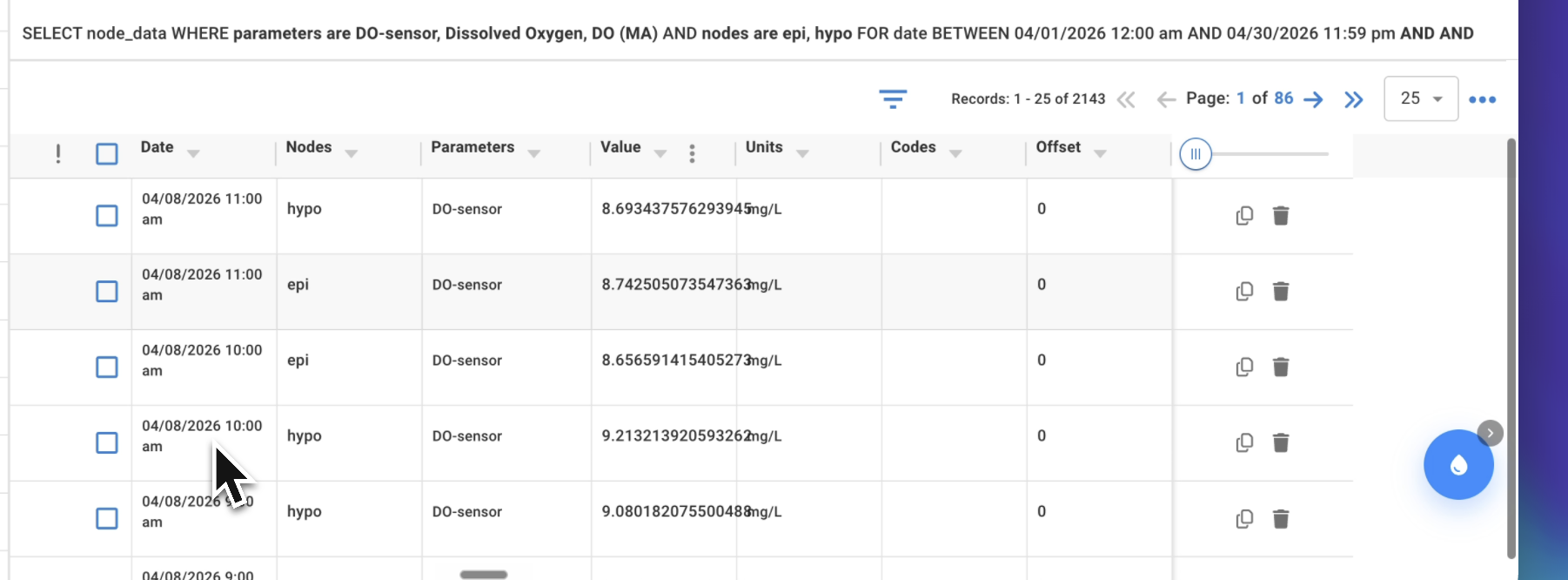Copy the hypo 9.080 record row
The image size is (1568, 580).
tap(1244, 519)
